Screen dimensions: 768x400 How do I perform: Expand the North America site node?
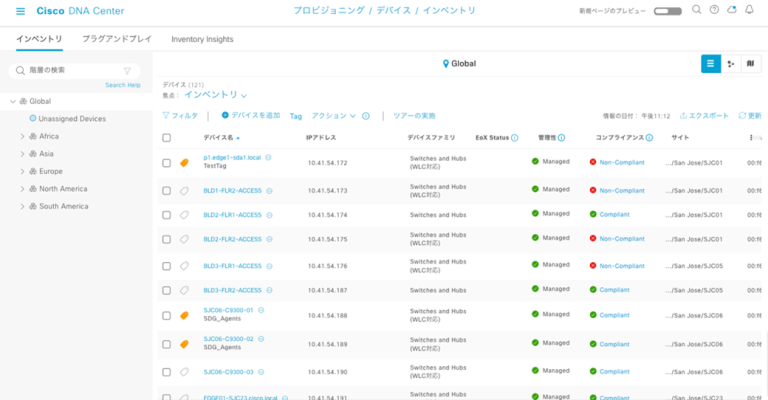point(22,189)
